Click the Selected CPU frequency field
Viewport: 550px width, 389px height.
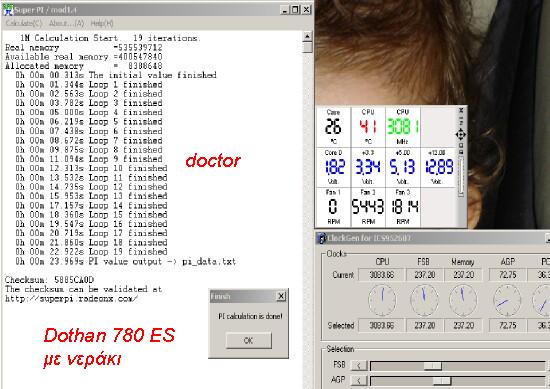(x=382, y=326)
